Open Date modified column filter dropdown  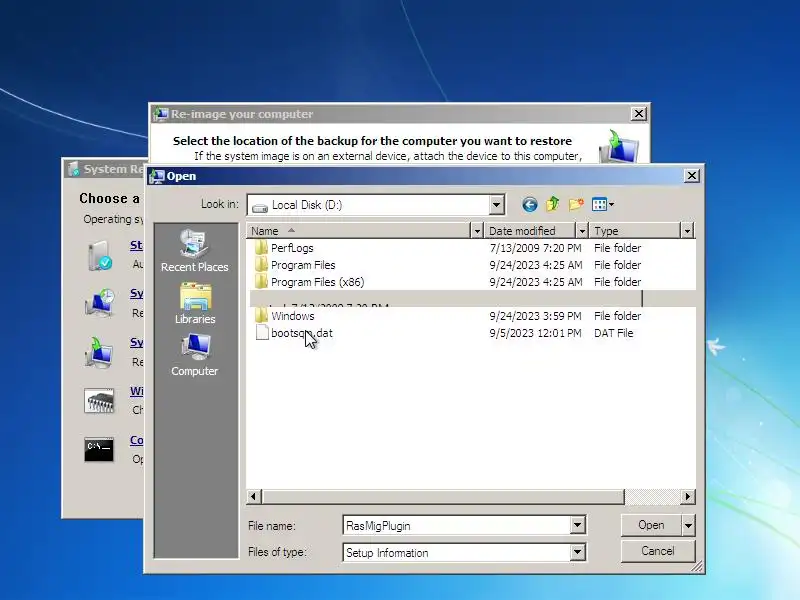coord(582,231)
